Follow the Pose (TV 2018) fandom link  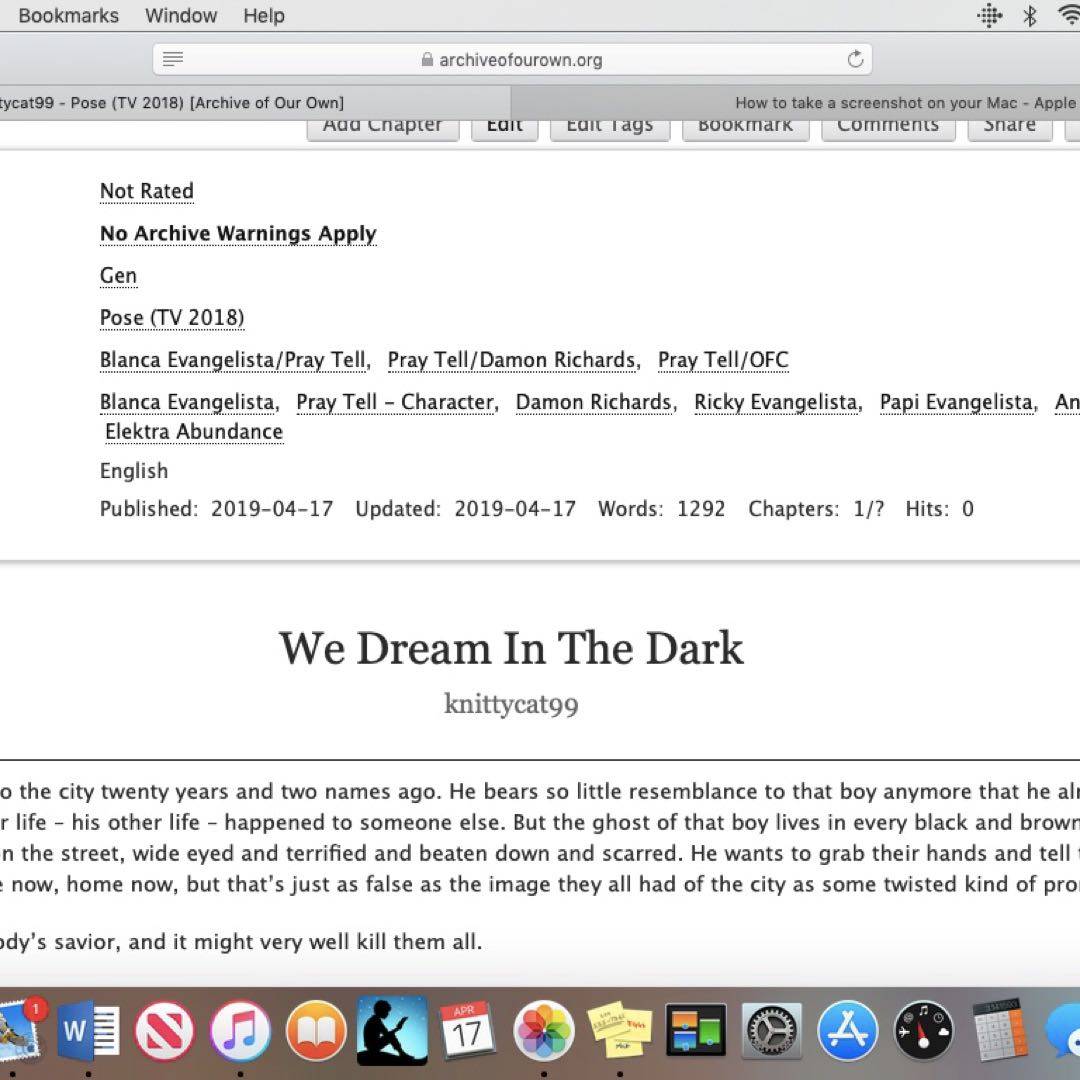click(x=172, y=318)
